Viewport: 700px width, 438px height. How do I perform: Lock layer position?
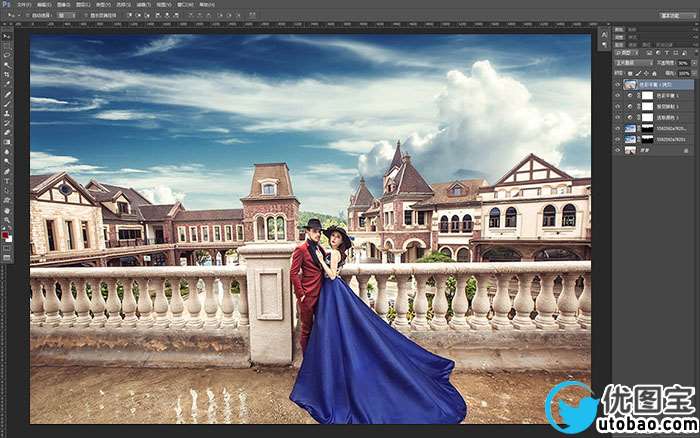tap(646, 73)
